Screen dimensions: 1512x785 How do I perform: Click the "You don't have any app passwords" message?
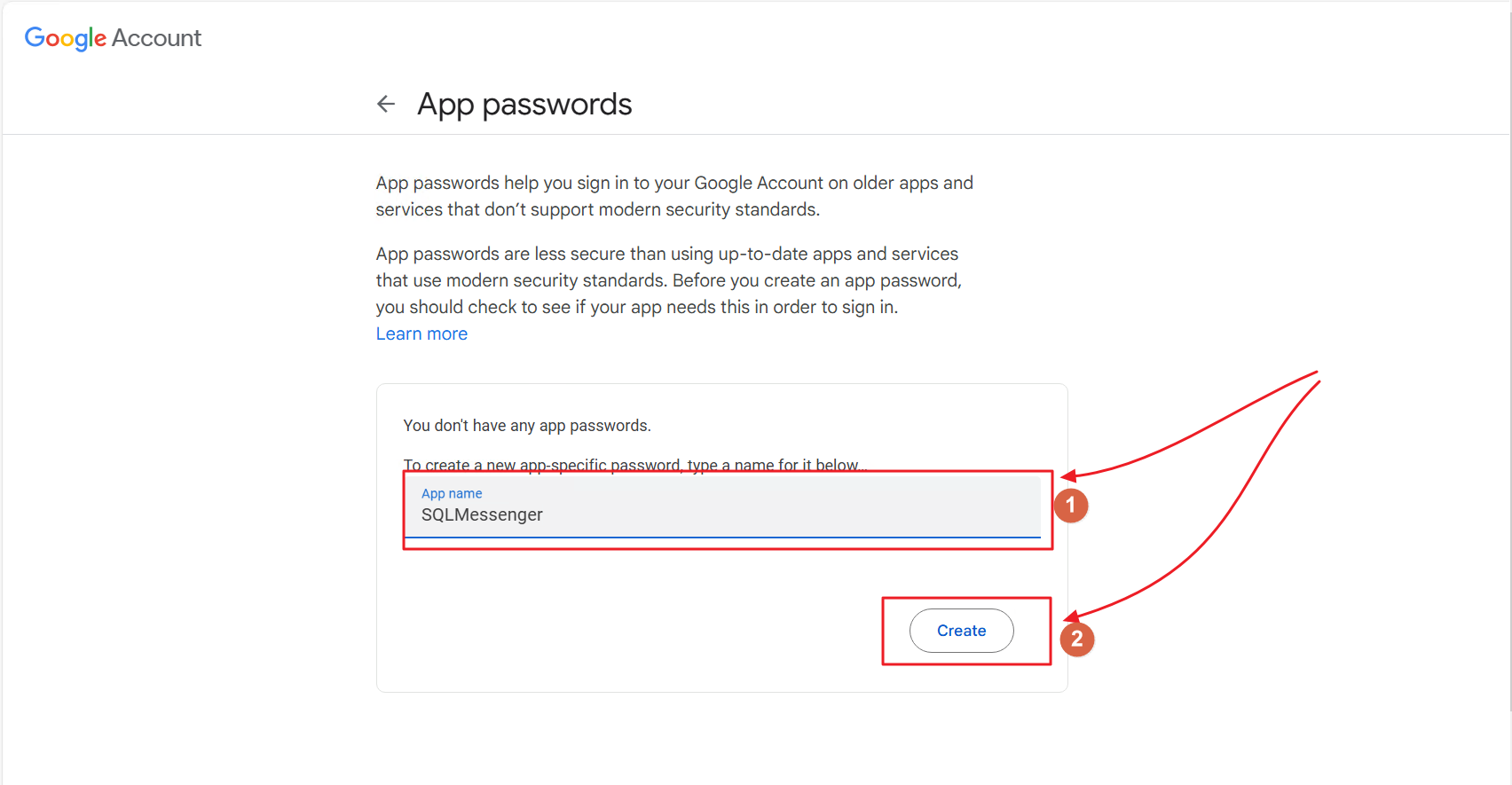pyautogui.click(x=527, y=426)
